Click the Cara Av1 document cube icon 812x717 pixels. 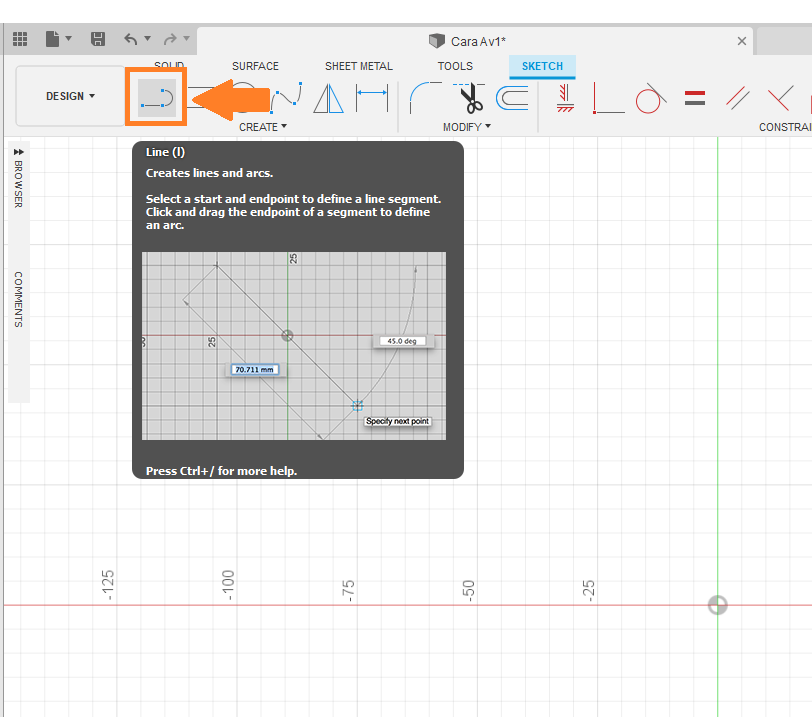[437, 41]
